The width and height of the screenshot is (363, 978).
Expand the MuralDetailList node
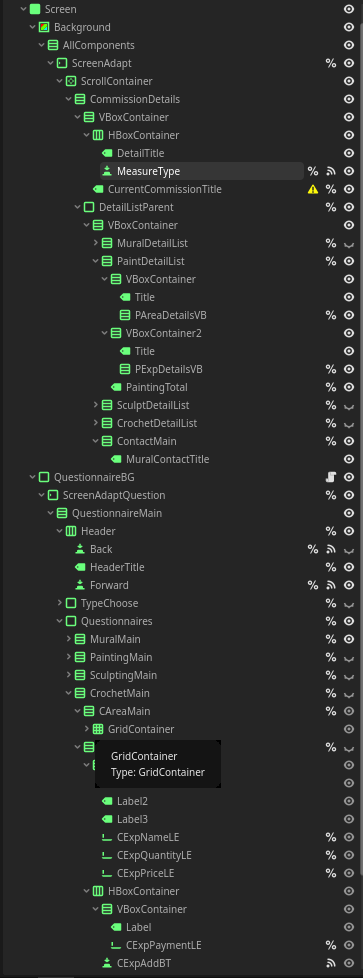[95, 243]
